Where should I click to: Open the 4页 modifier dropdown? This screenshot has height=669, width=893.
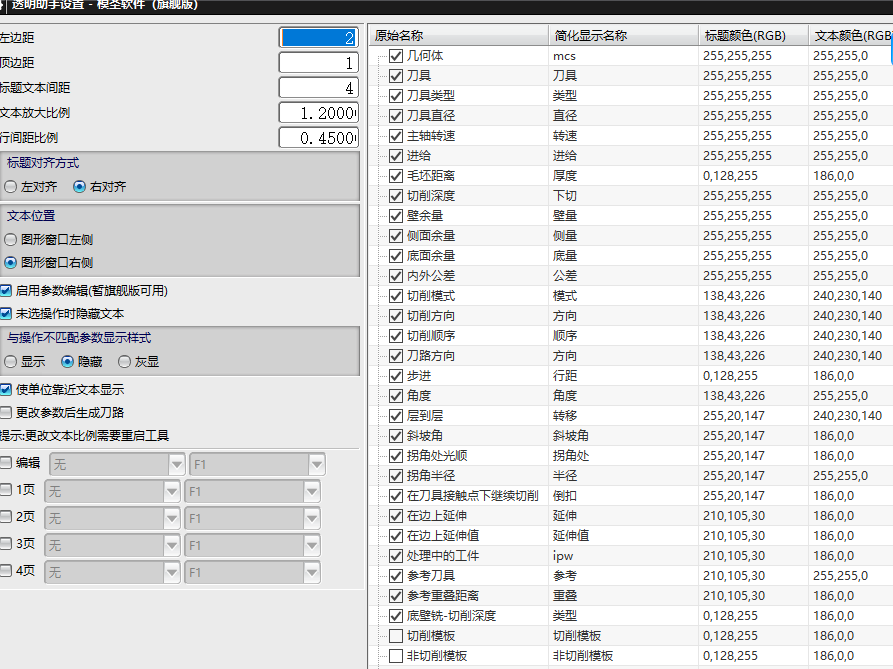[113, 572]
